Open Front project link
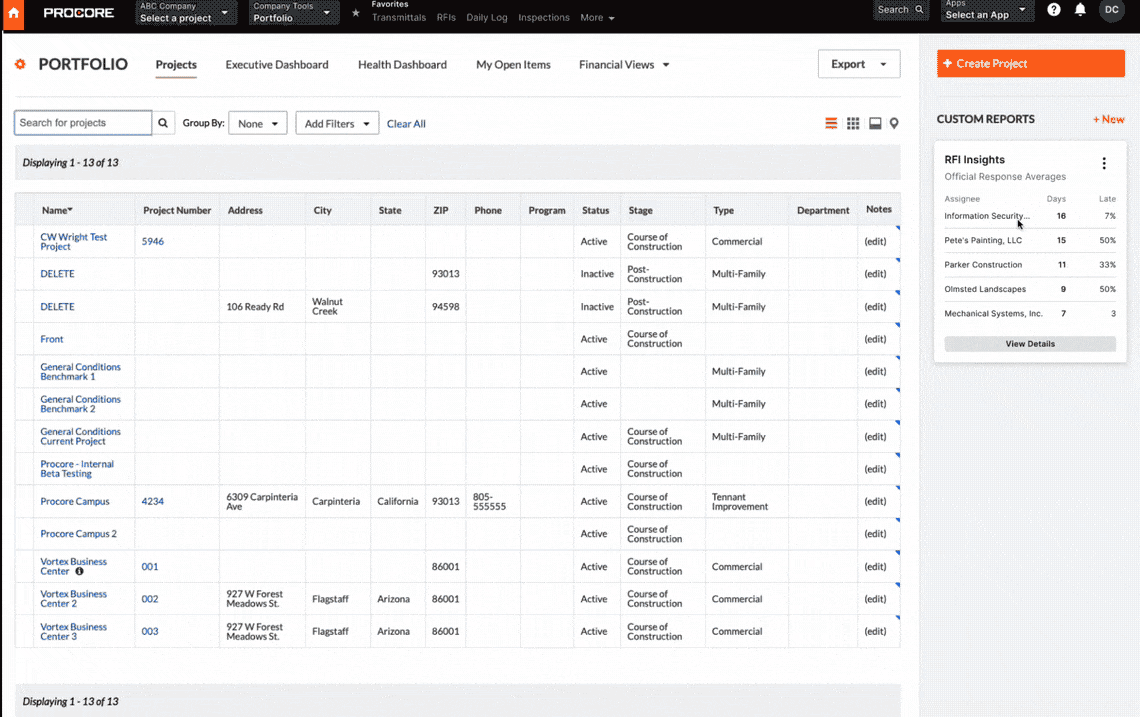 click(x=52, y=339)
